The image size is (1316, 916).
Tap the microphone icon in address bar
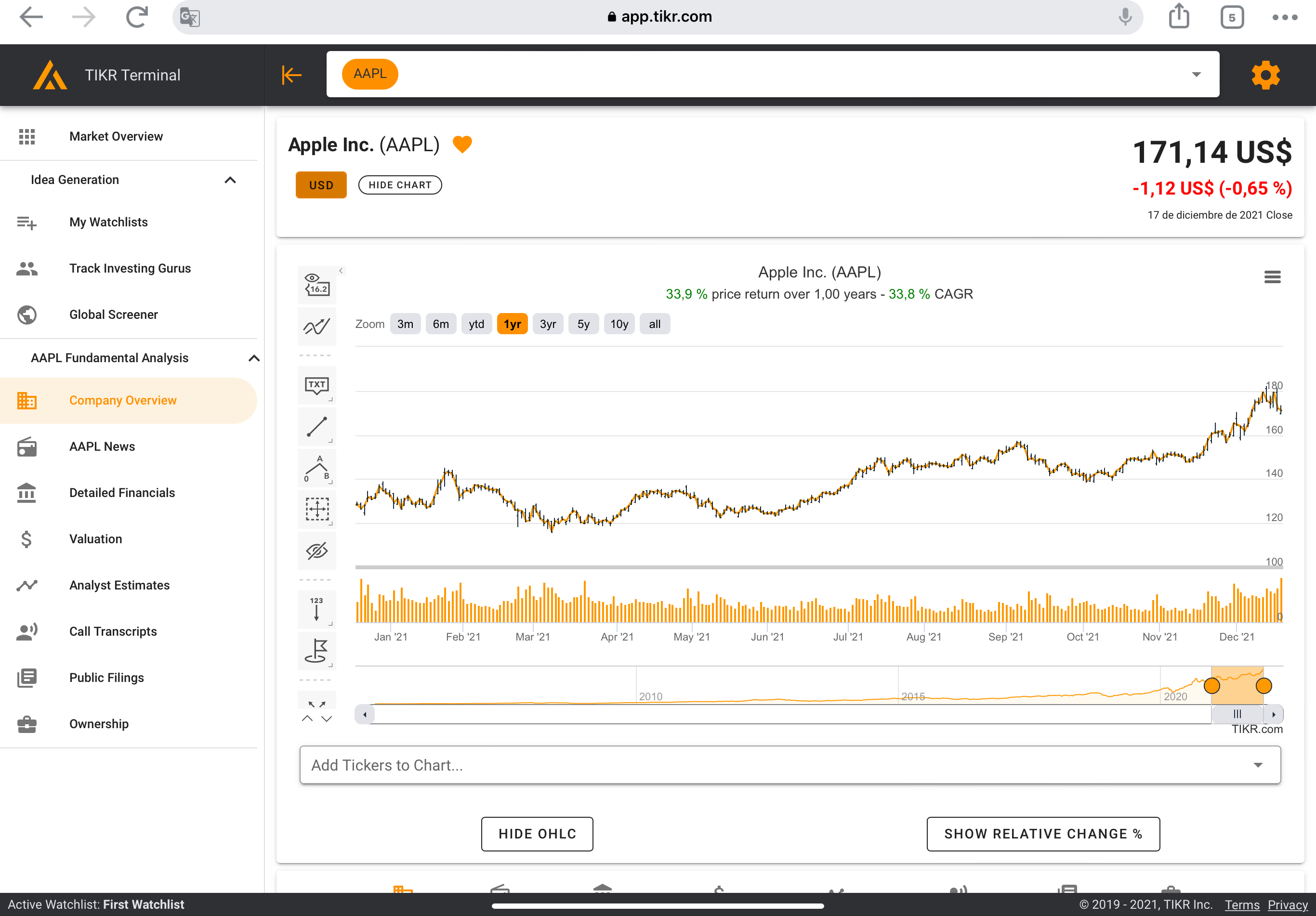coord(1125,17)
